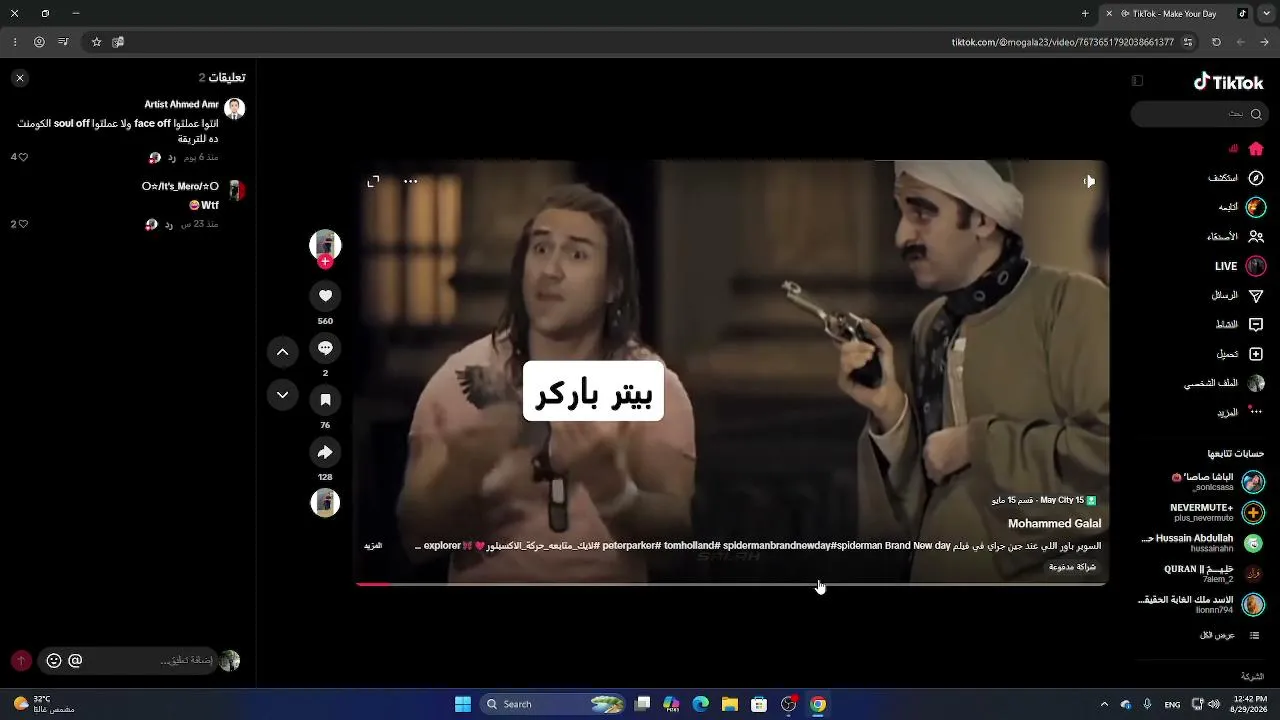Viewport: 1280px width, 720px height.
Task: Show all followed accounts (عرض الكل)
Action: pos(1231,635)
